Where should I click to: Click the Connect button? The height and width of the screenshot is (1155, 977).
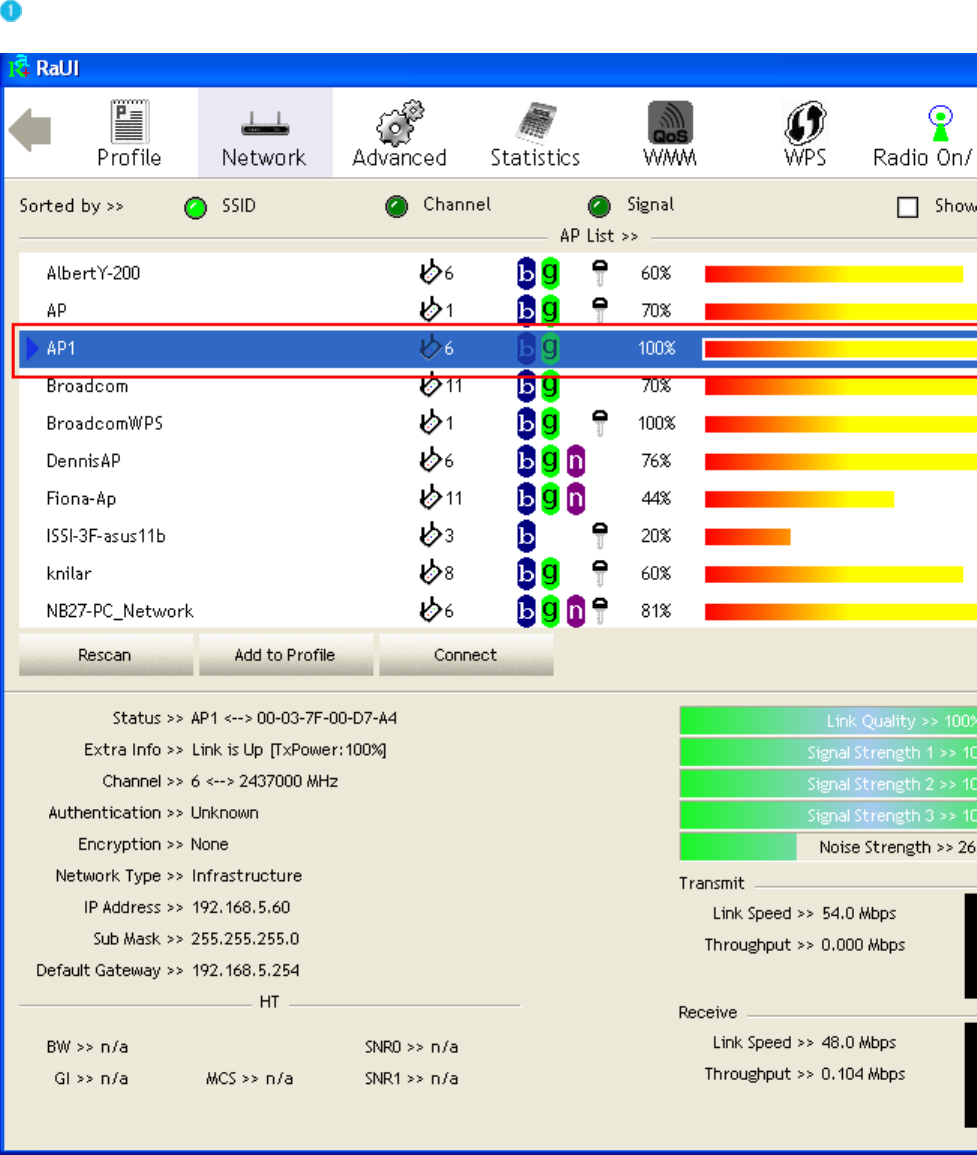click(466, 654)
